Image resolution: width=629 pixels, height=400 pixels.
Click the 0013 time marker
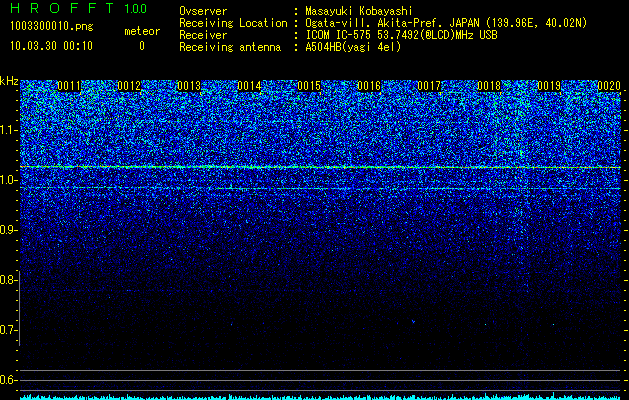[189, 86]
